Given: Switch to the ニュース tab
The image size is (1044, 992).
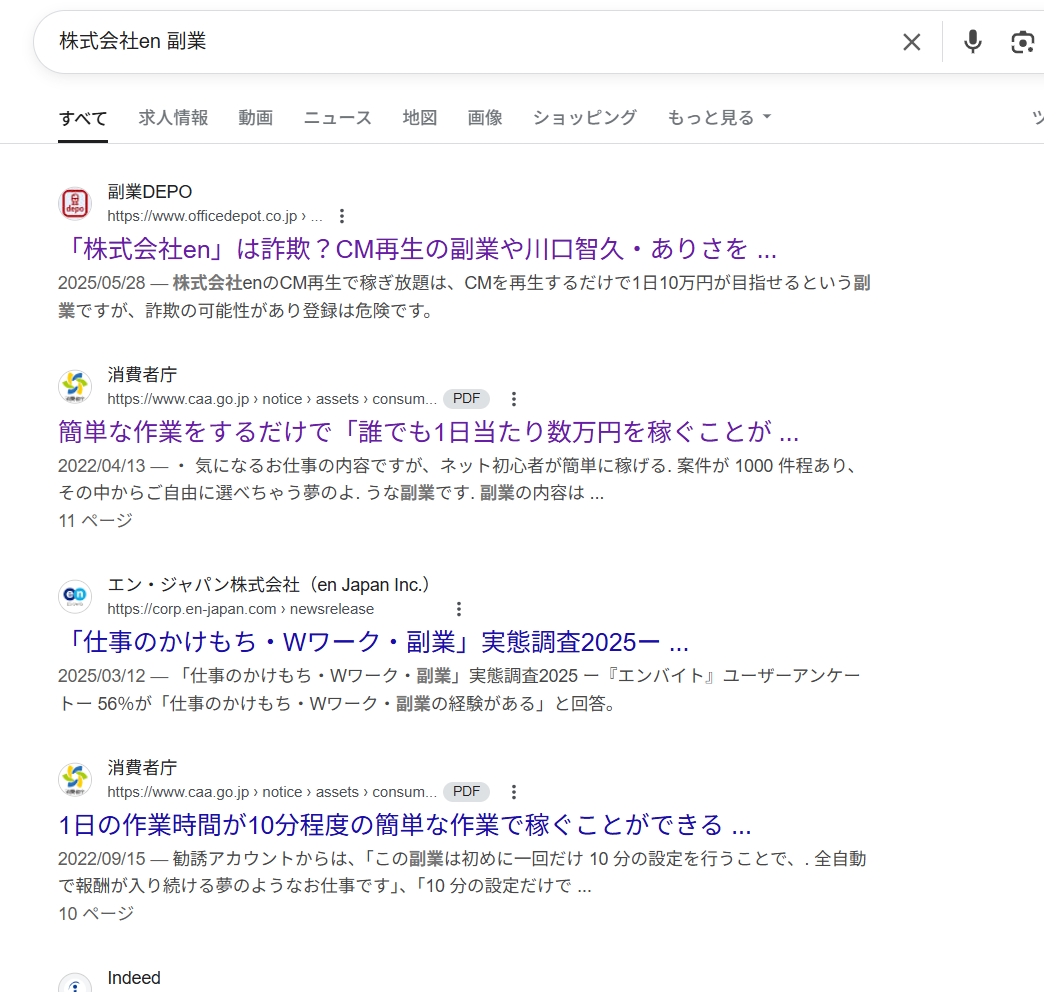Looking at the screenshot, I should pyautogui.click(x=337, y=117).
